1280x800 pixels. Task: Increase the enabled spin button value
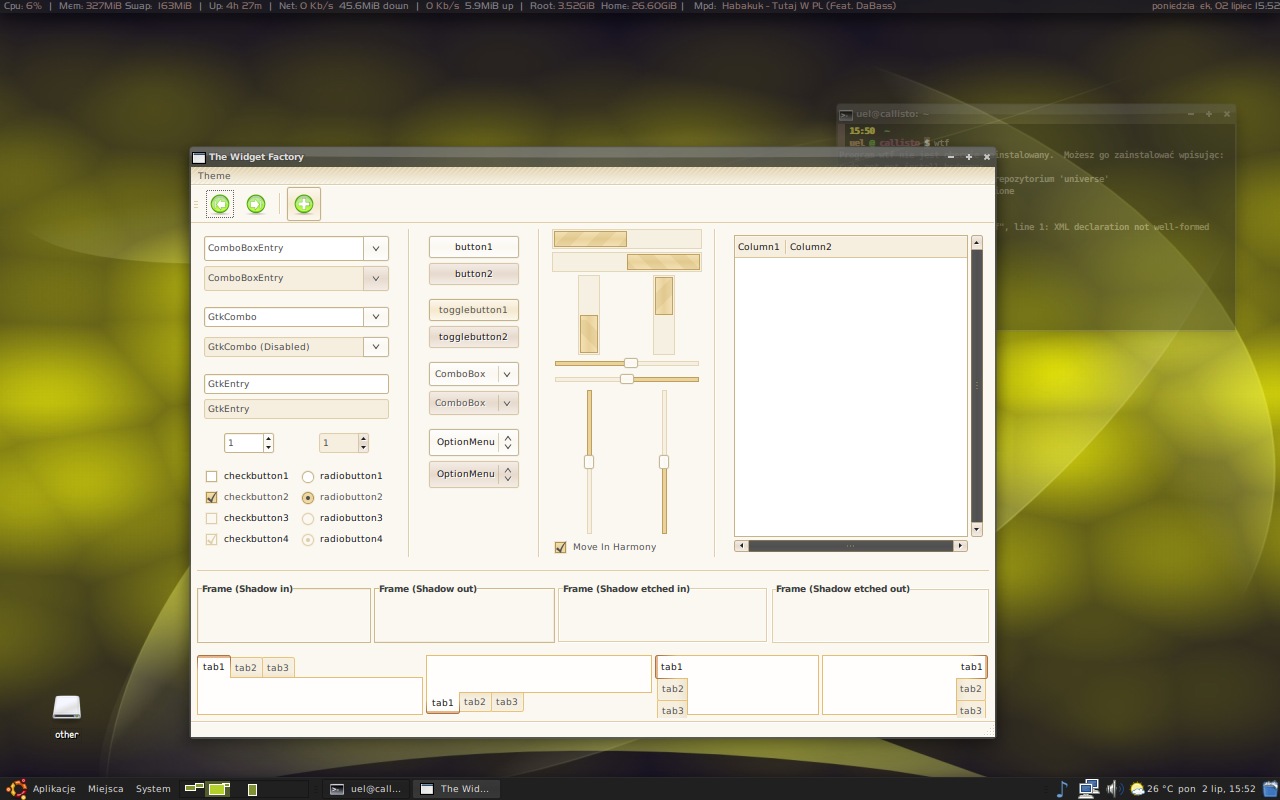(x=268, y=439)
